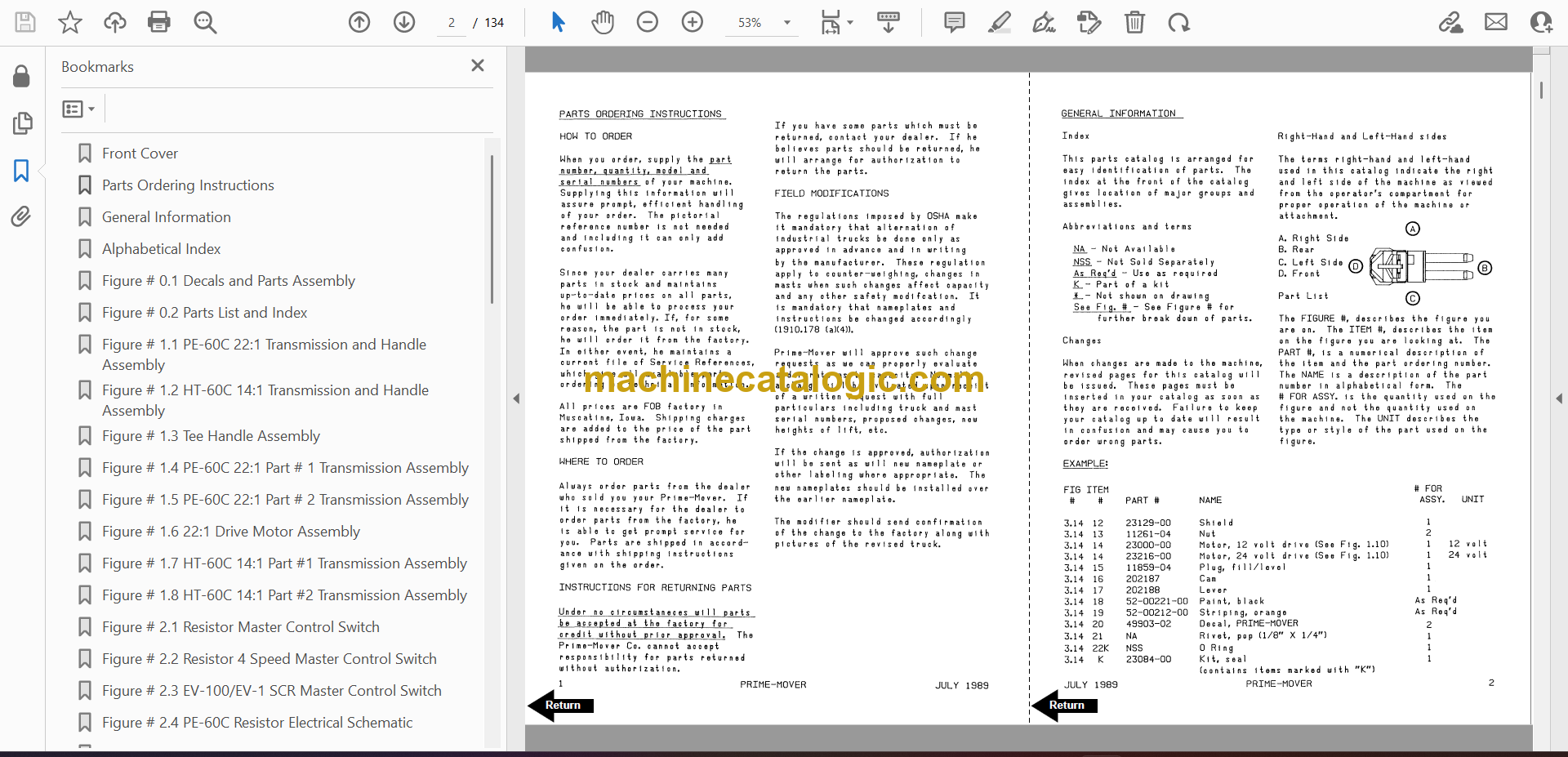Click the share link icon
1568x757 pixels.
coord(1450,22)
